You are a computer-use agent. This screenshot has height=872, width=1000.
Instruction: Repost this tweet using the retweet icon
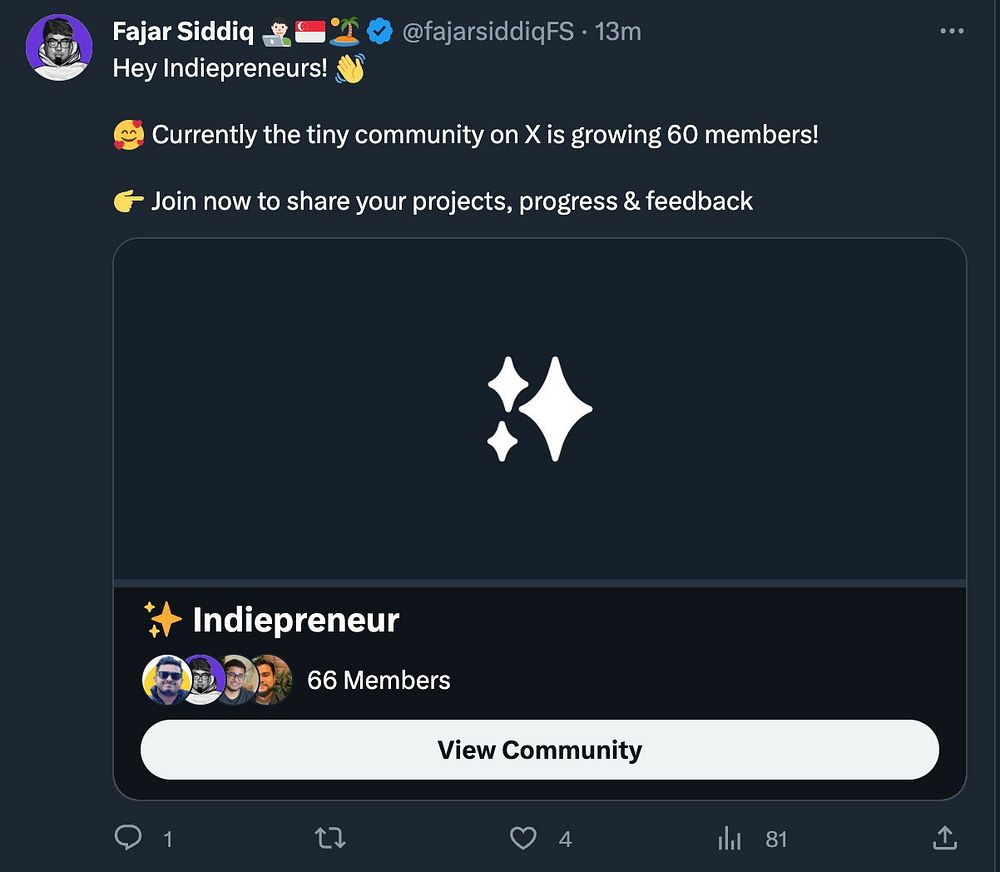pyautogui.click(x=330, y=838)
